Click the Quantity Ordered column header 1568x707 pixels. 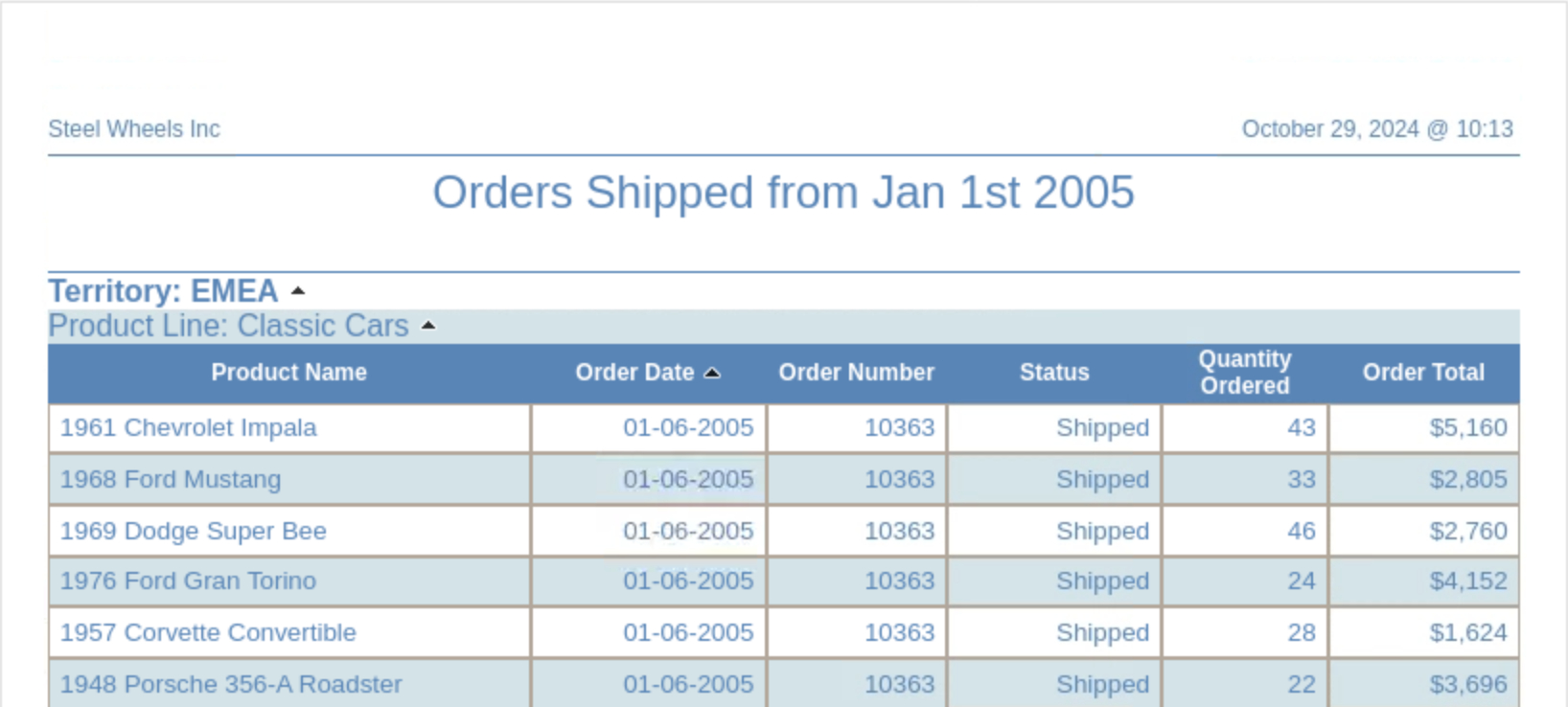tap(1244, 373)
